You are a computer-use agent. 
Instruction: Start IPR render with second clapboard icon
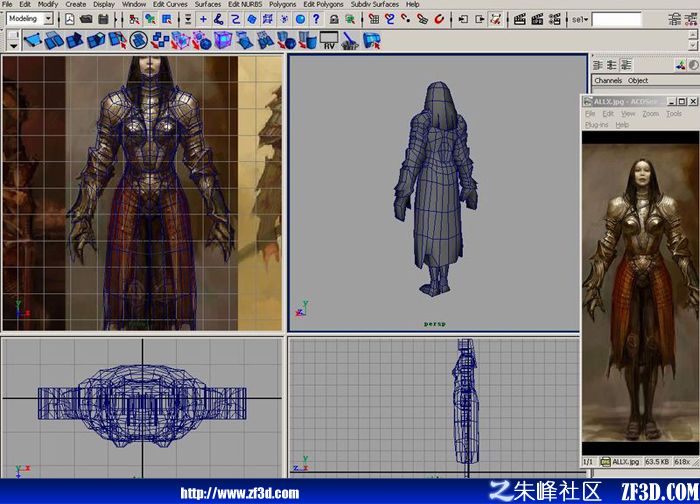(x=537, y=19)
